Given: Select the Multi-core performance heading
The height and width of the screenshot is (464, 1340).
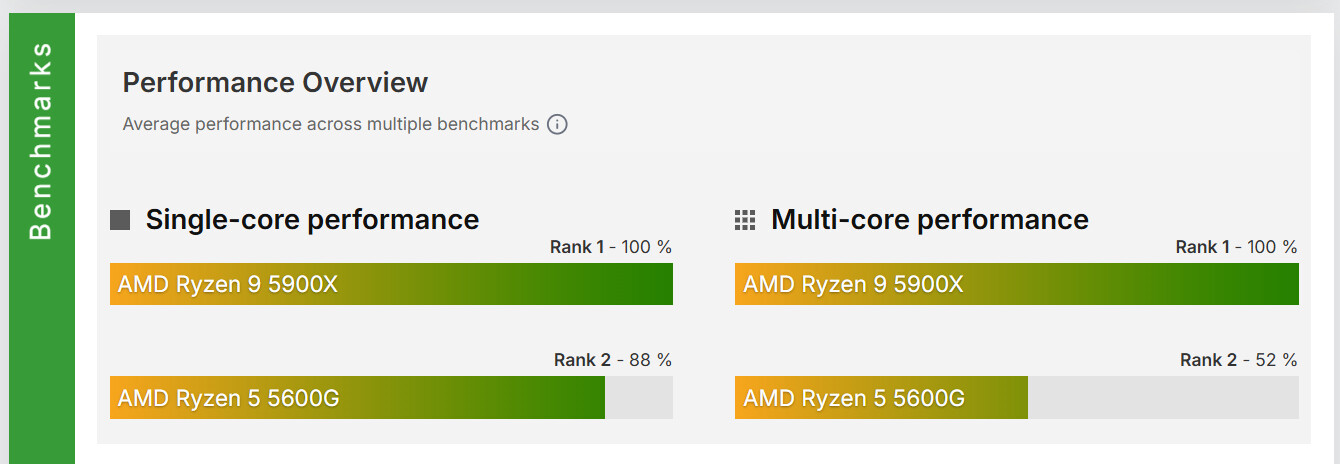Looking at the screenshot, I should point(929,220).
